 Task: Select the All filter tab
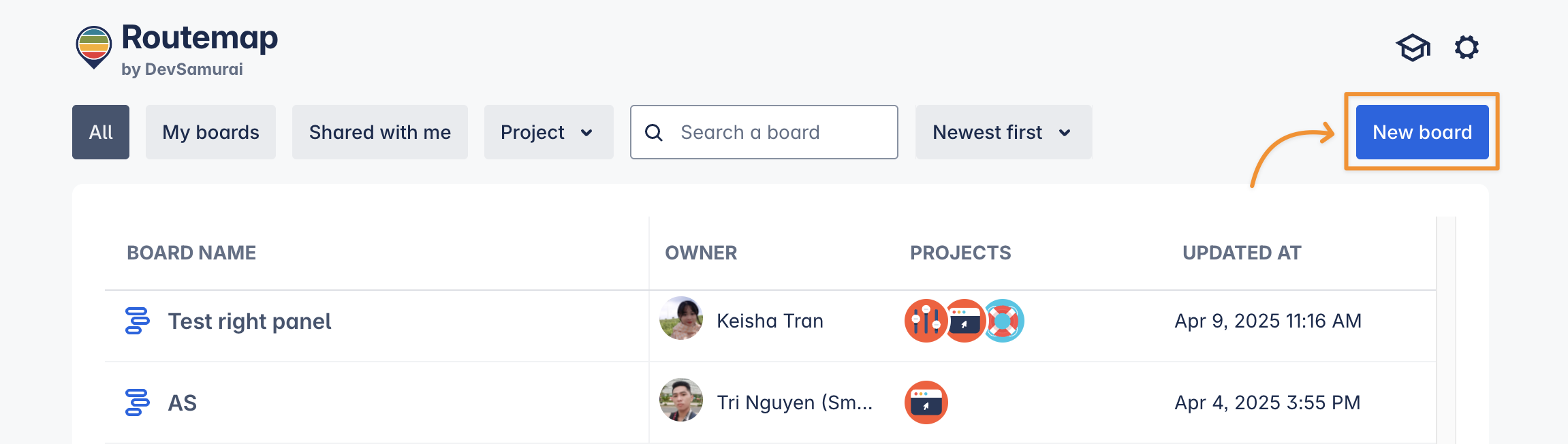[x=101, y=132]
